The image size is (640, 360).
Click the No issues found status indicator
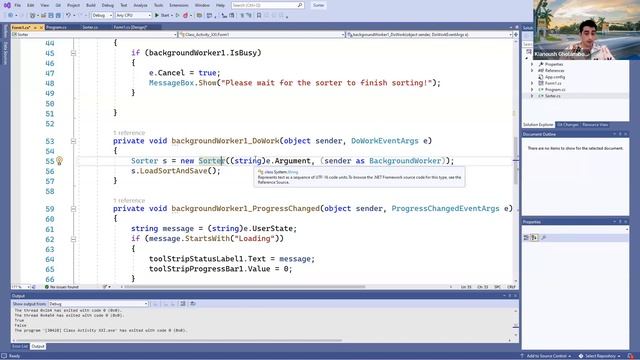click(62, 287)
